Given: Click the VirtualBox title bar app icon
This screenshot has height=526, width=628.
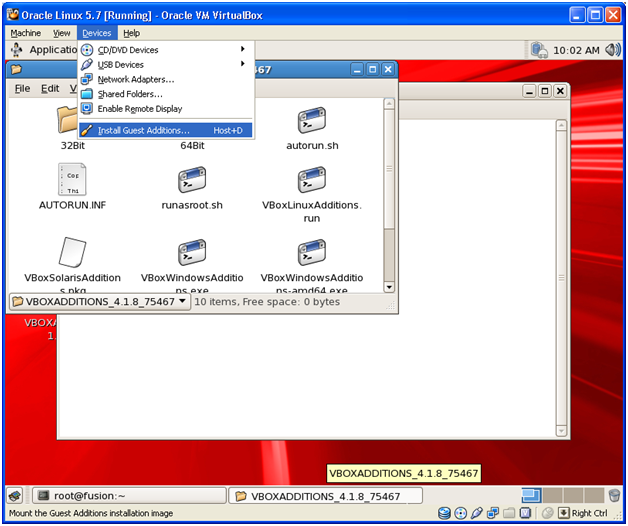Looking at the screenshot, I should coord(13,14).
